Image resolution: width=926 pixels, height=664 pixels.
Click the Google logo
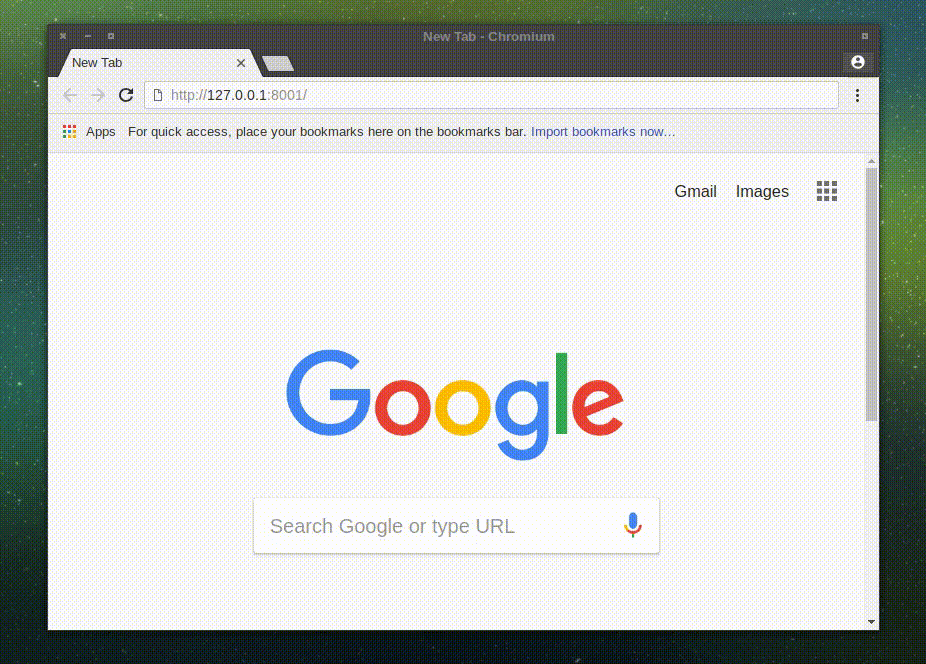pos(455,405)
